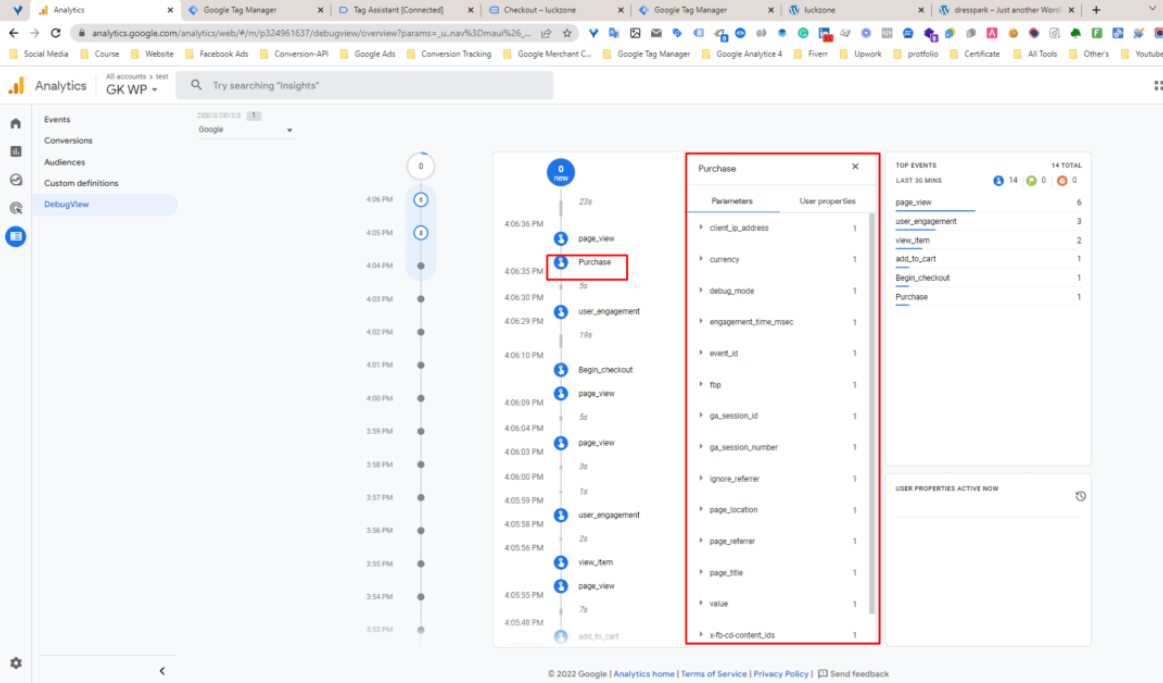The height and width of the screenshot is (683, 1163).
Task: Open the Terms of Service link
Action: 713,674
